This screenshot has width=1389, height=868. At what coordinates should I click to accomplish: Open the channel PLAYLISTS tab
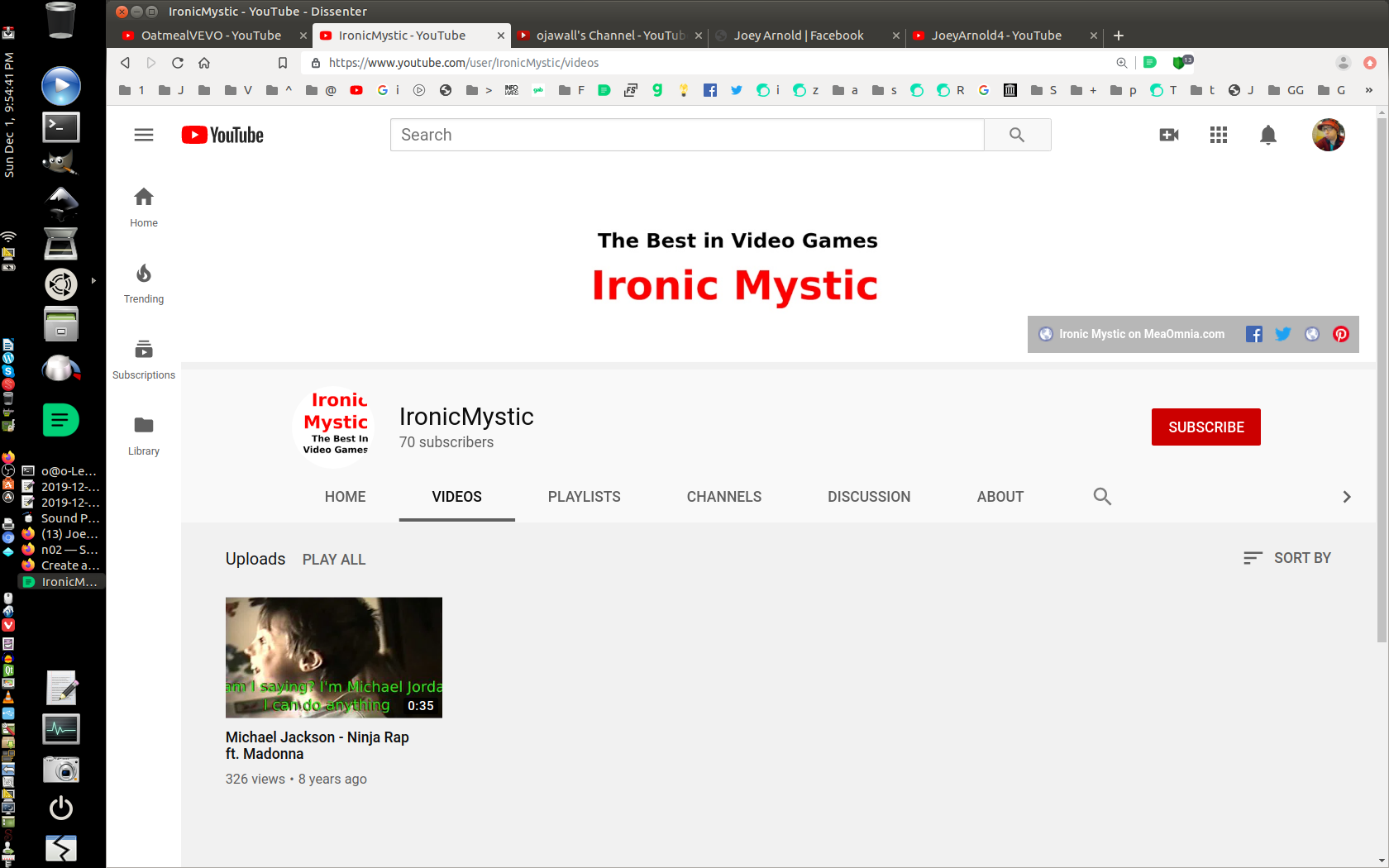click(x=585, y=497)
